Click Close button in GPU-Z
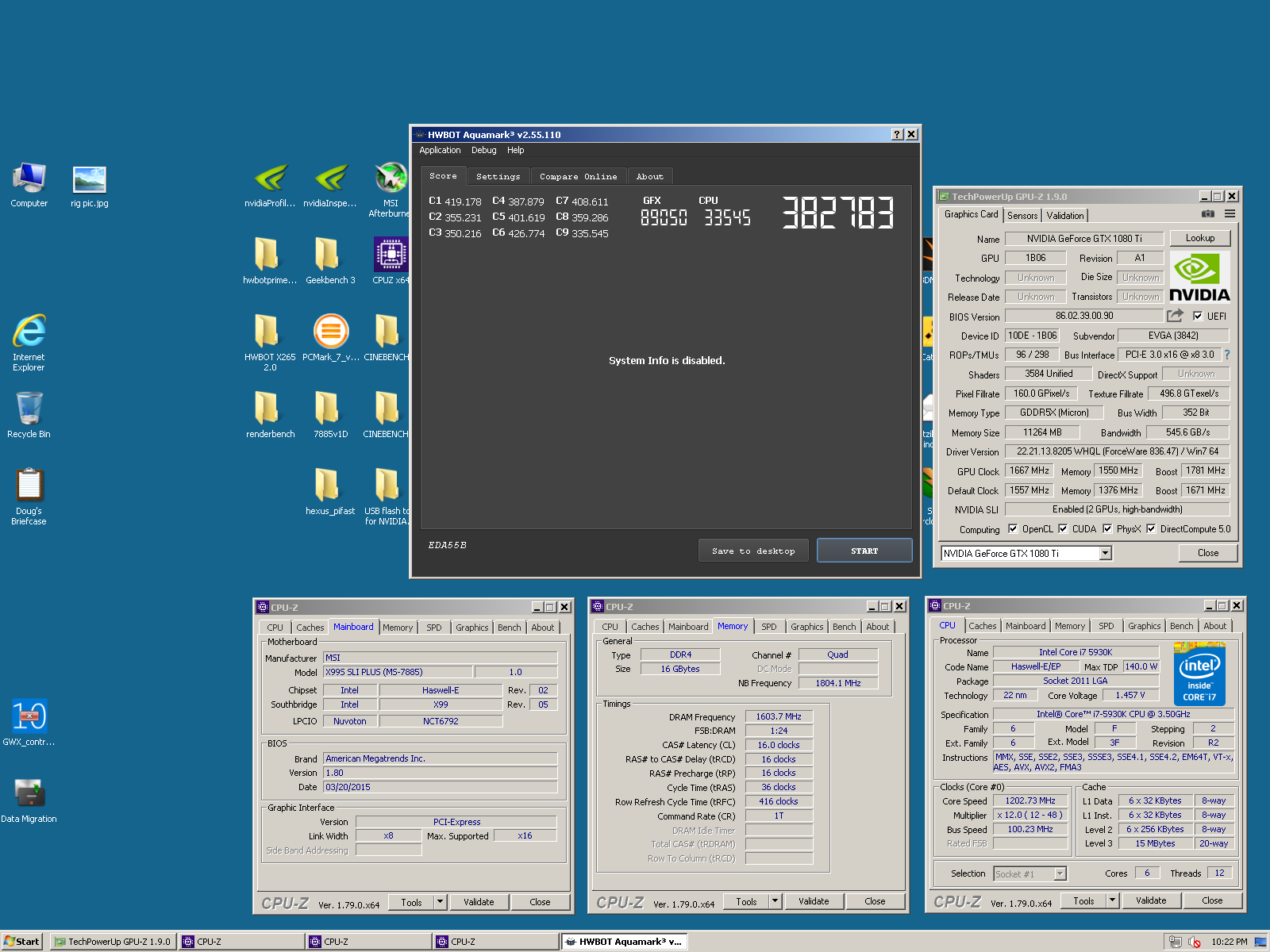 (1208, 553)
